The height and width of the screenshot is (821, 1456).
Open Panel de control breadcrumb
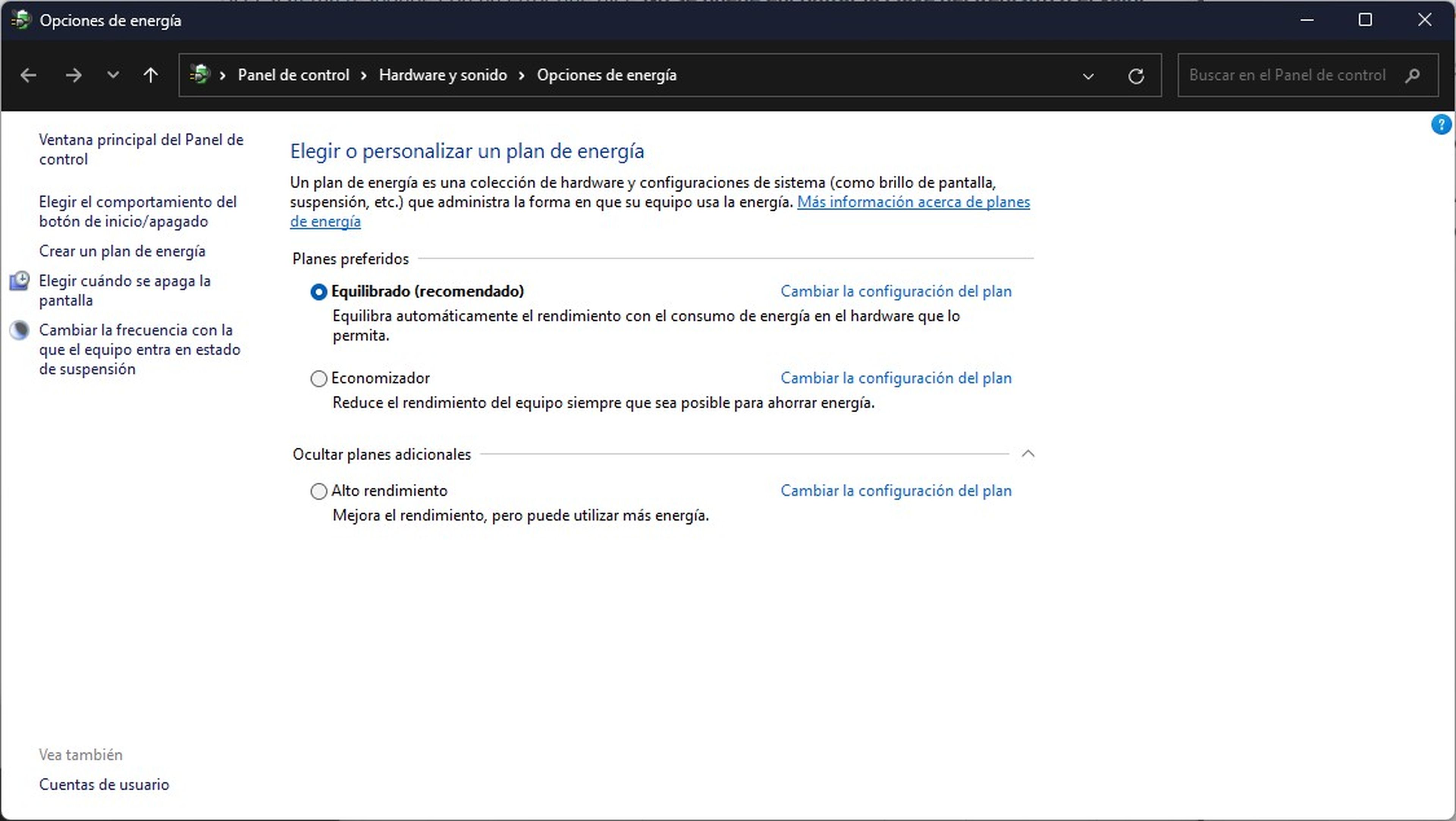(293, 75)
